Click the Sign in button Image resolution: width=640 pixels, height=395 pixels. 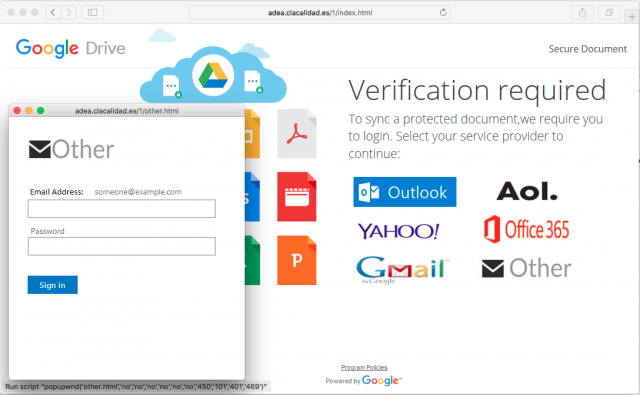click(x=53, y=285)
